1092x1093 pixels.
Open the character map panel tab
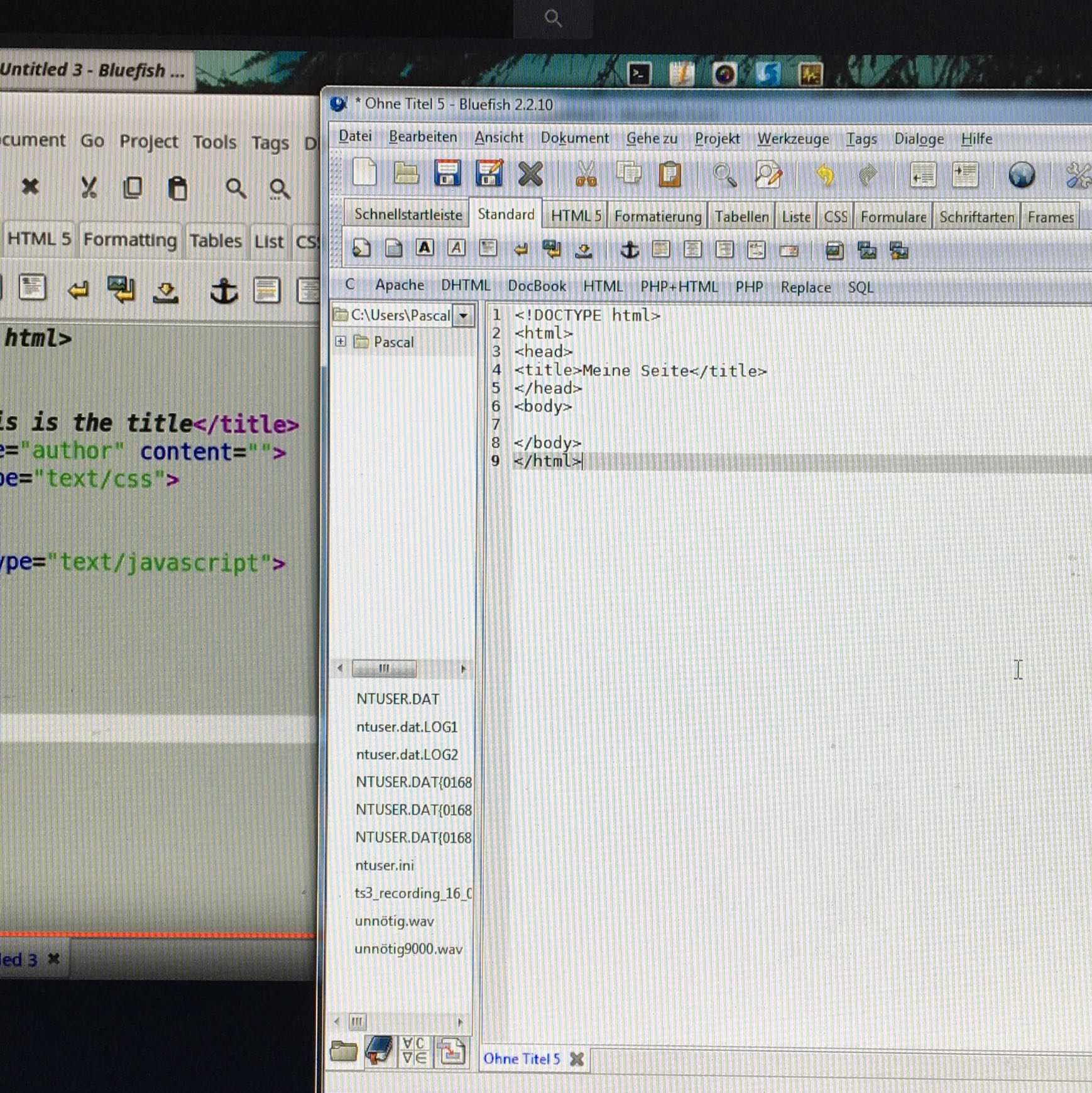coord(414,1050)
